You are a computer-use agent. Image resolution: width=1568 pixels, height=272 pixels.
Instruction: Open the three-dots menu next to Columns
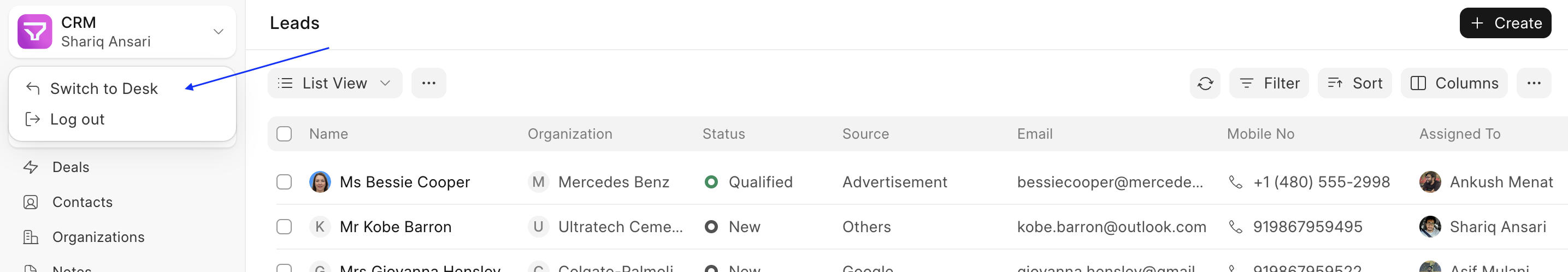tap(1533, 84)
